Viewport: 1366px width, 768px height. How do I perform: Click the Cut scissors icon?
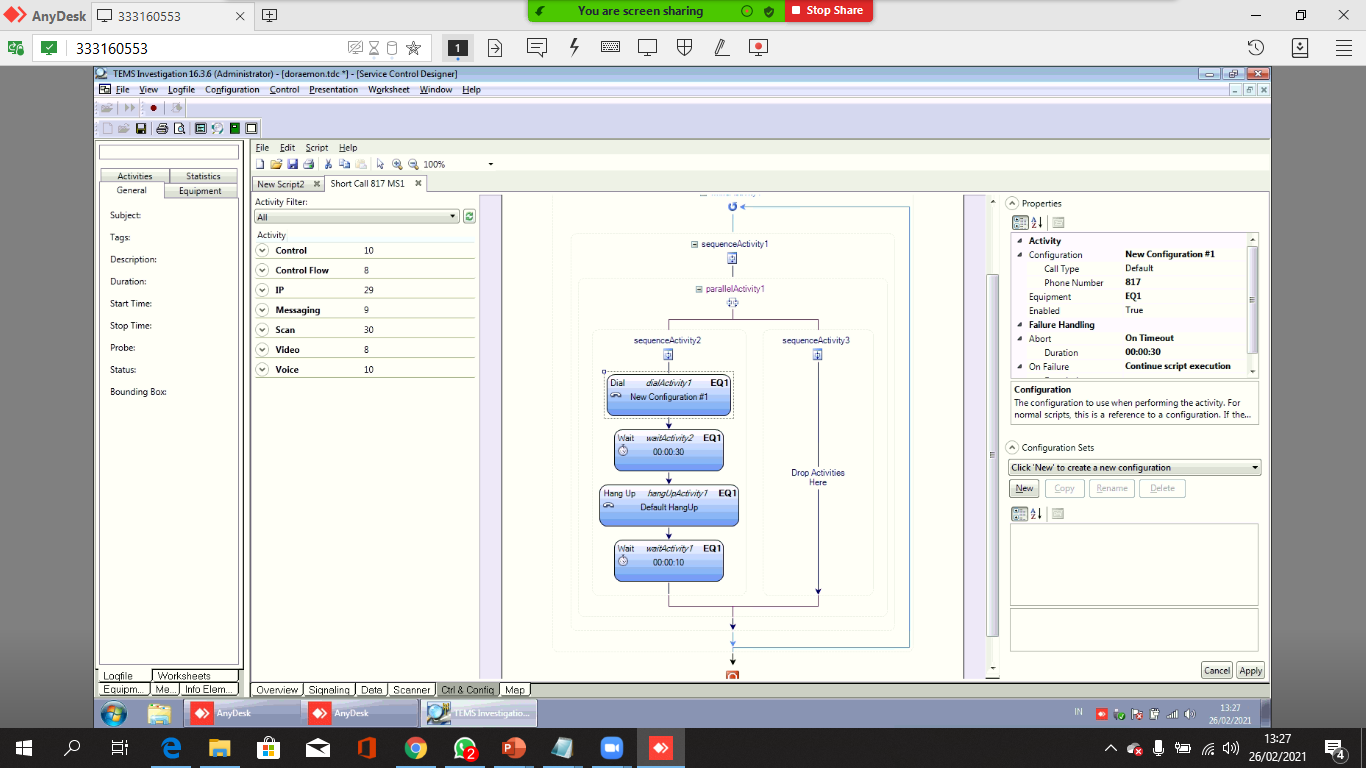point(328,164)
